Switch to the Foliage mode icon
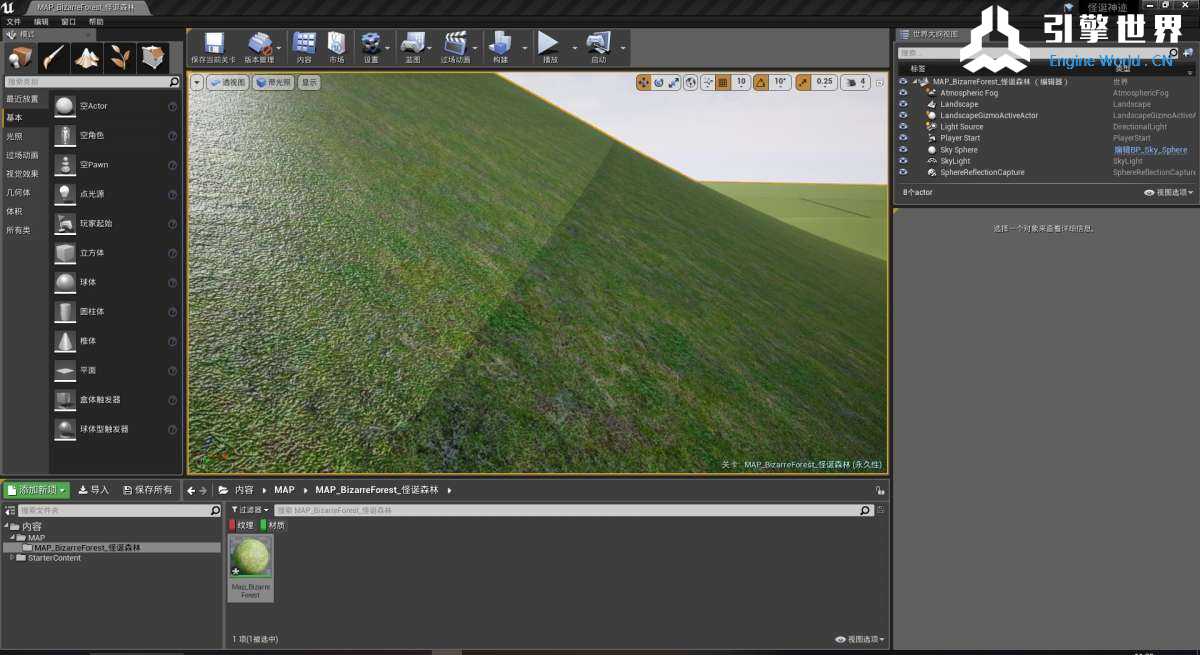 [120, 58]
